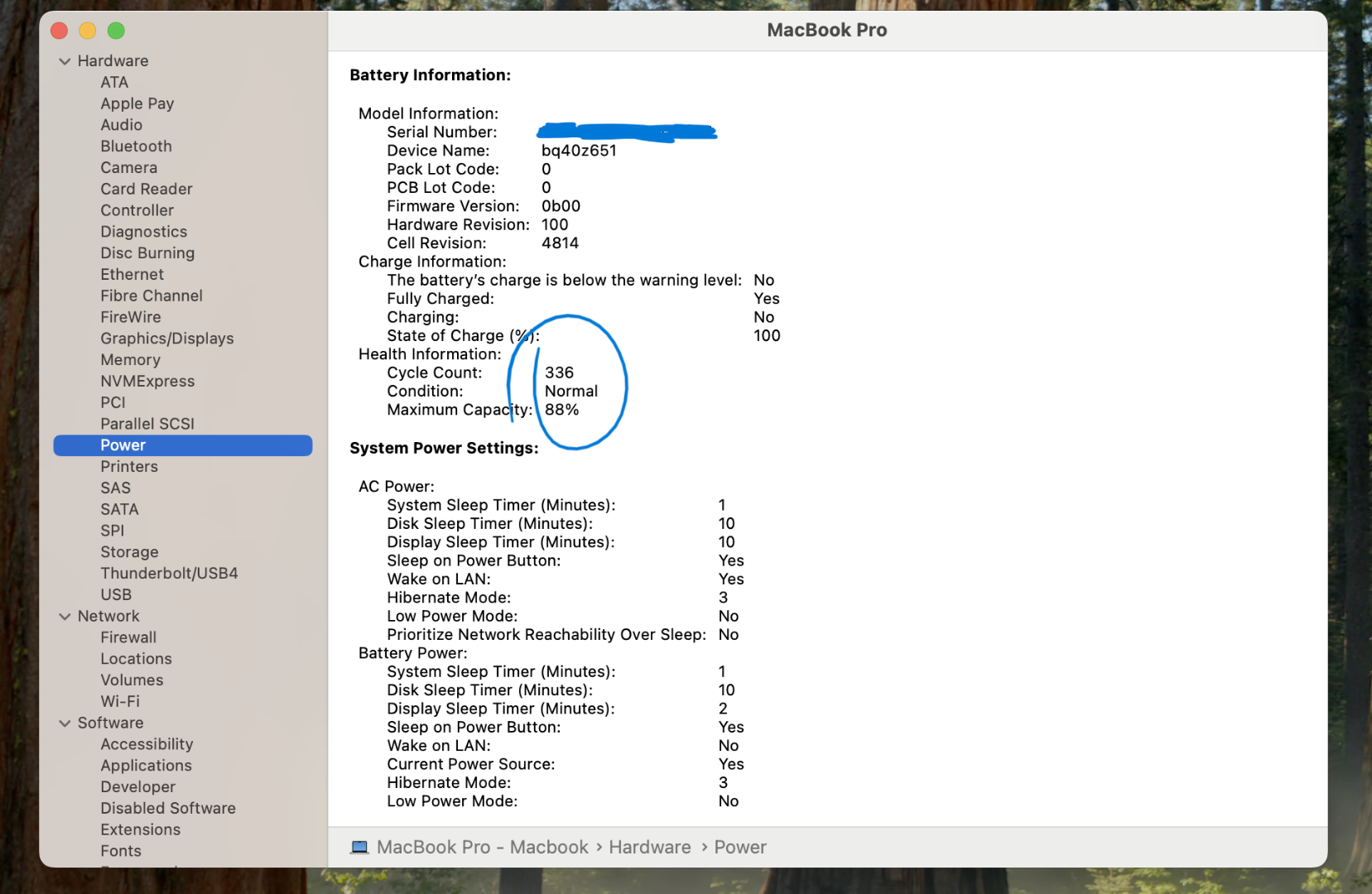The width and height of the screenshot is (1372, 894).
Task: Select Card Reader in the sidebar
Action: (147, 189)
